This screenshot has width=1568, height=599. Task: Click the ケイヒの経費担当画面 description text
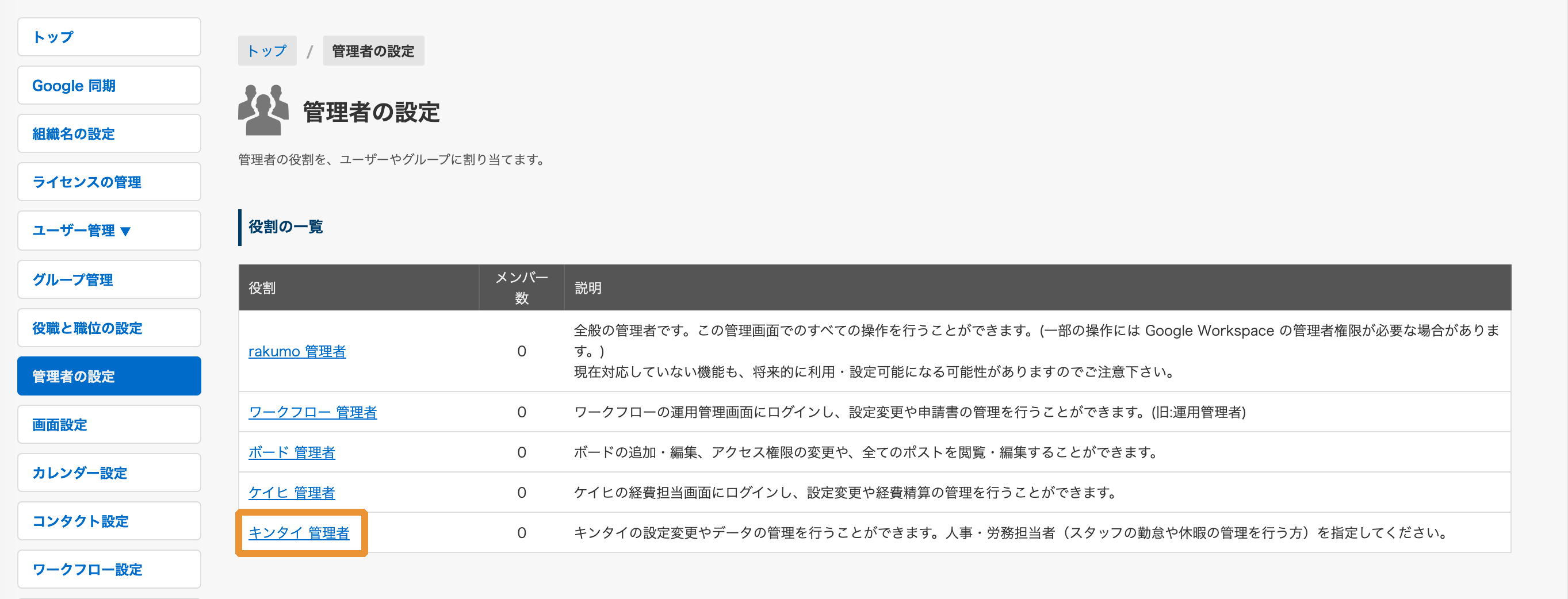tap(845, 492)
